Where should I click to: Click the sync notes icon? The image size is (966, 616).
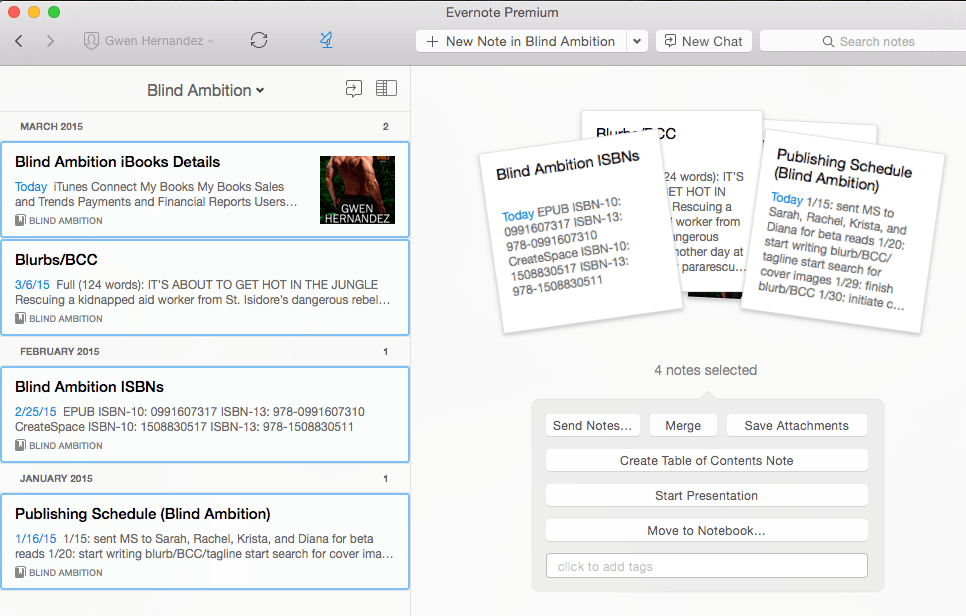coord(259,41)
